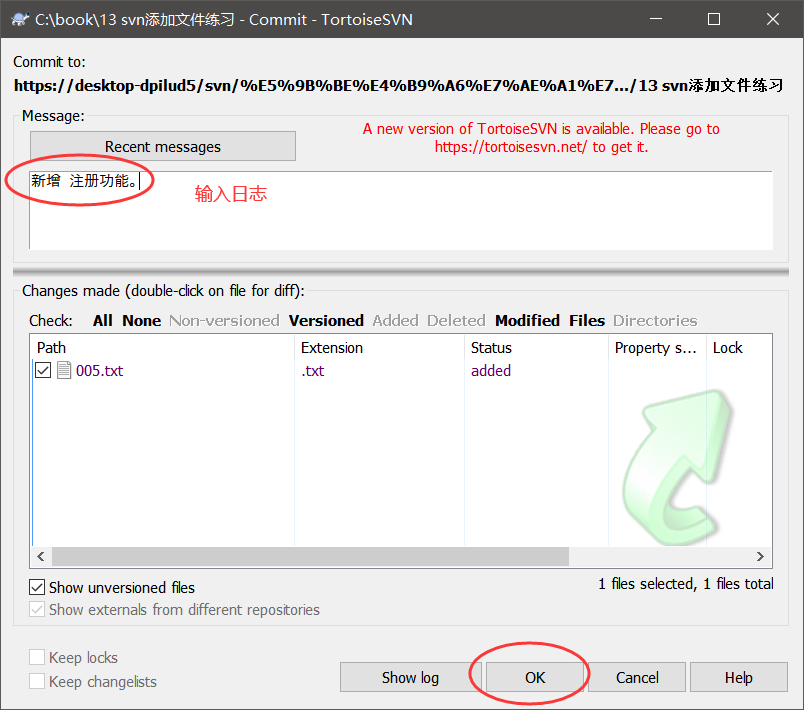Maximize the Commit dialog window
804x710 pixels.
coord(714,19)
